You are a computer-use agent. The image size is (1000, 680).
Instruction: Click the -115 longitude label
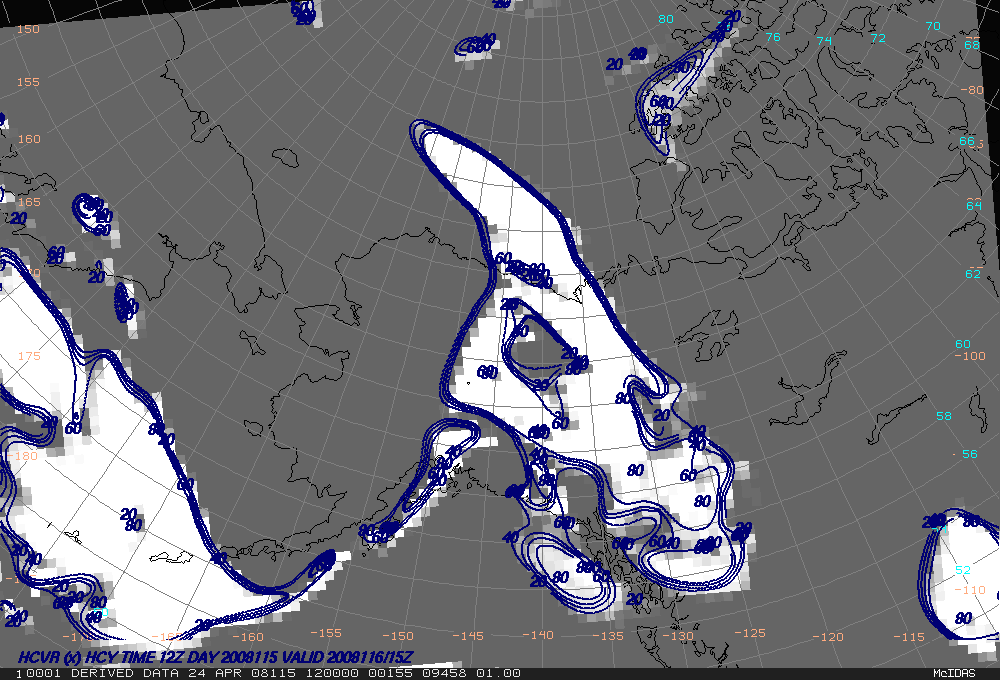(x=909, y=636)
